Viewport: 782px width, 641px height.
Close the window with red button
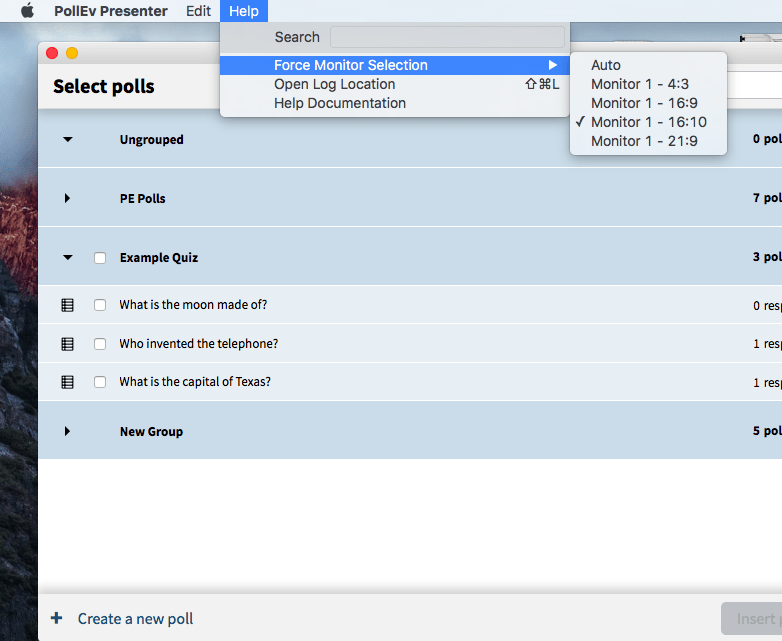point(52,53)
